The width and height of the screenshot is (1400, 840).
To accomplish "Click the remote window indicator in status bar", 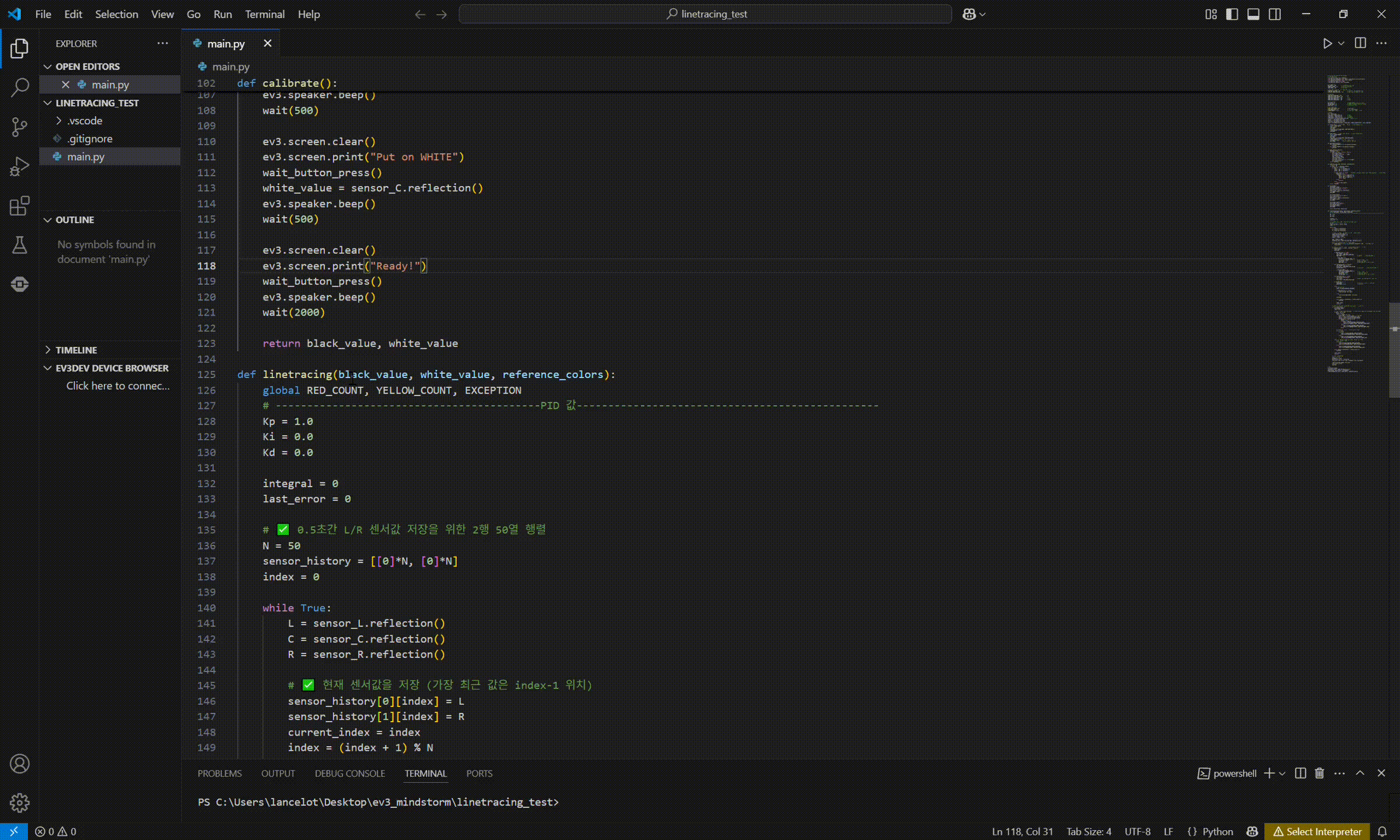I will point(13,831).
